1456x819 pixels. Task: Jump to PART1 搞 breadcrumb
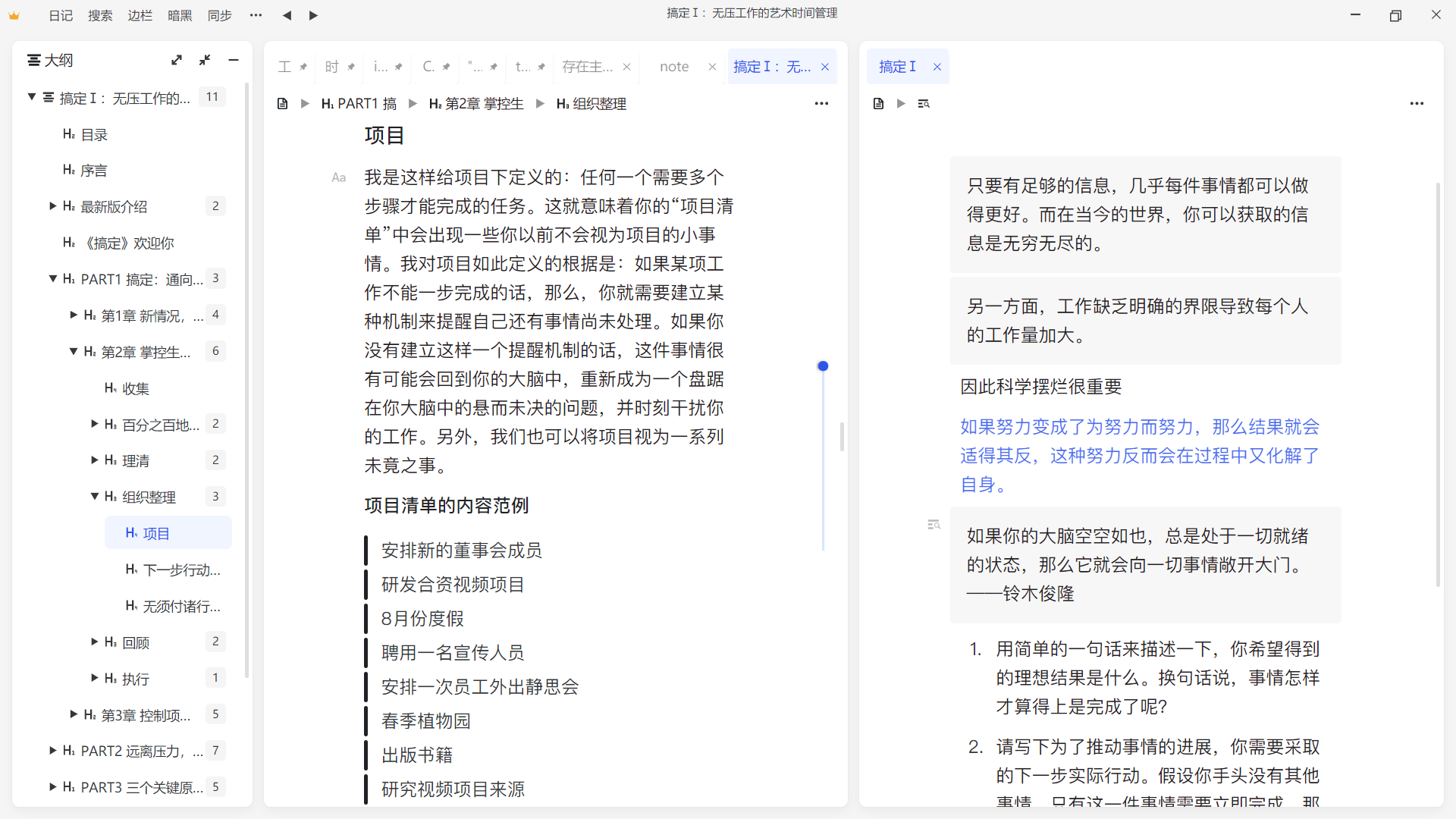(x=359, y=103)
